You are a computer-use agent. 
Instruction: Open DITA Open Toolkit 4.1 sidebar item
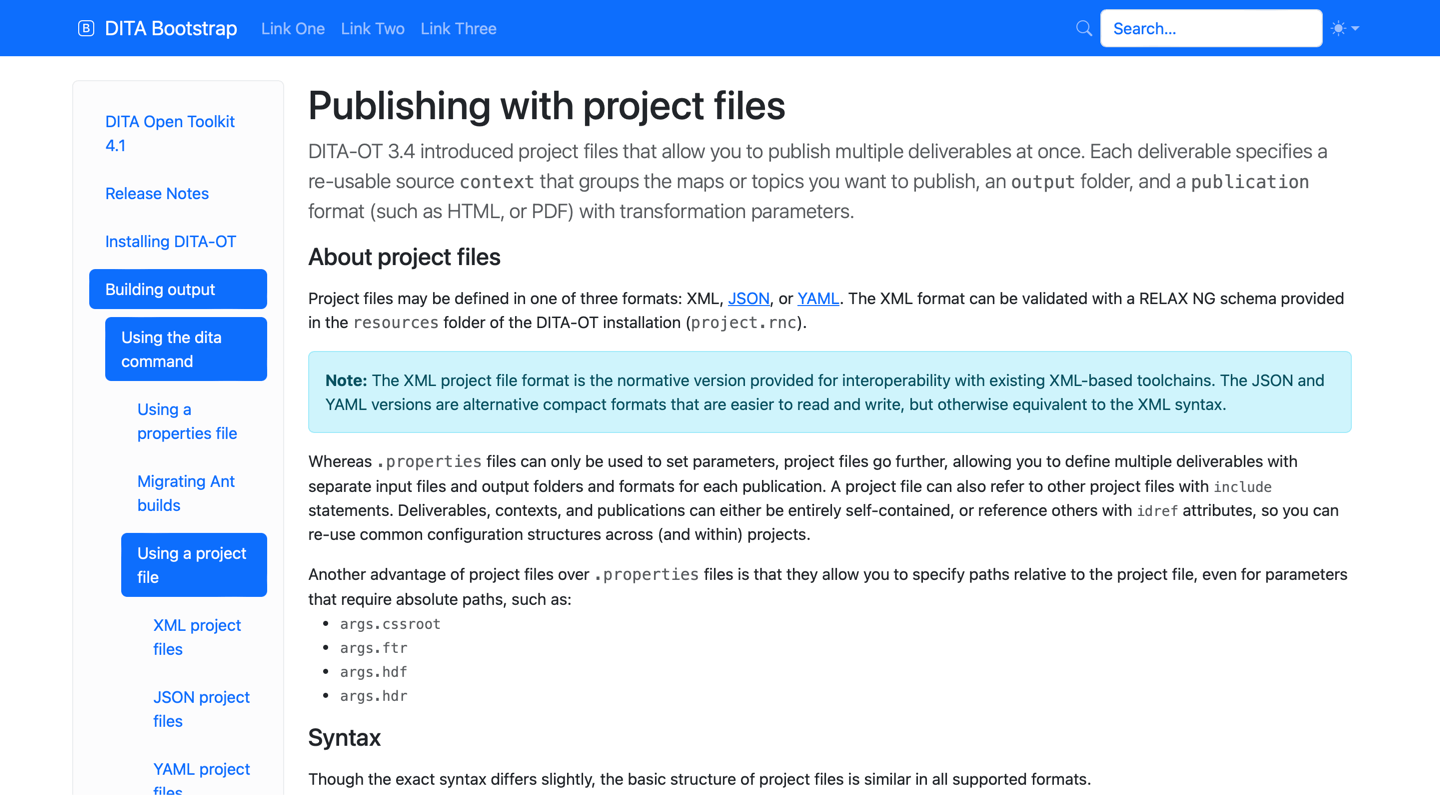[170, 133]
